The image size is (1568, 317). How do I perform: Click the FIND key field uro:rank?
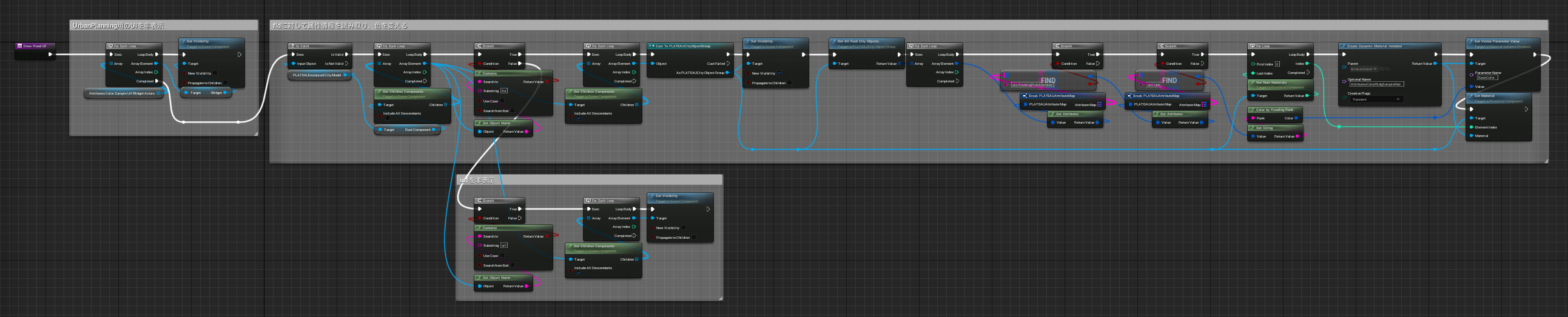[x=1154, y=85]
